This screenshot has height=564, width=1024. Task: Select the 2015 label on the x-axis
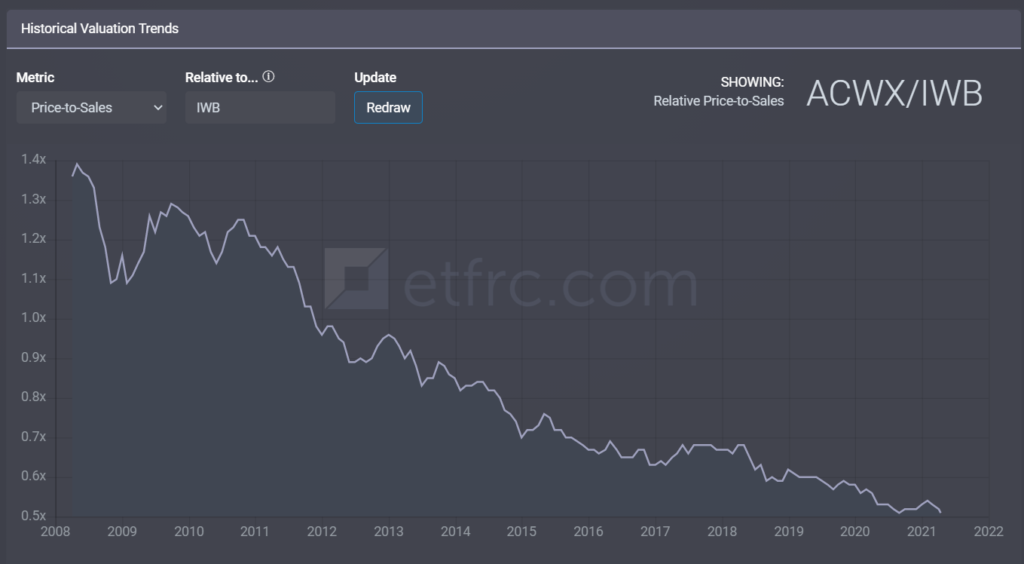521,531
